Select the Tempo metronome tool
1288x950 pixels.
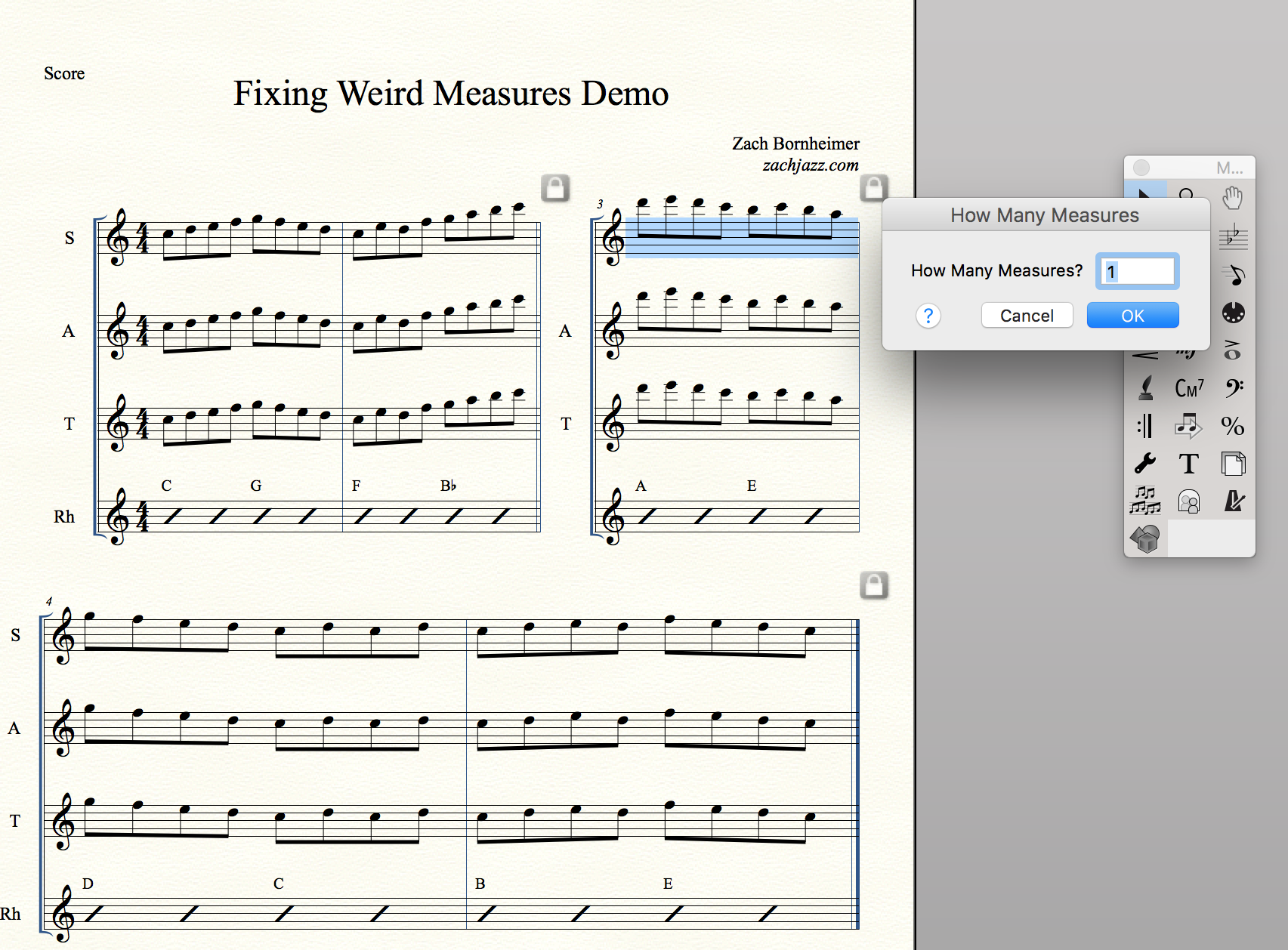pos(1233,501)
